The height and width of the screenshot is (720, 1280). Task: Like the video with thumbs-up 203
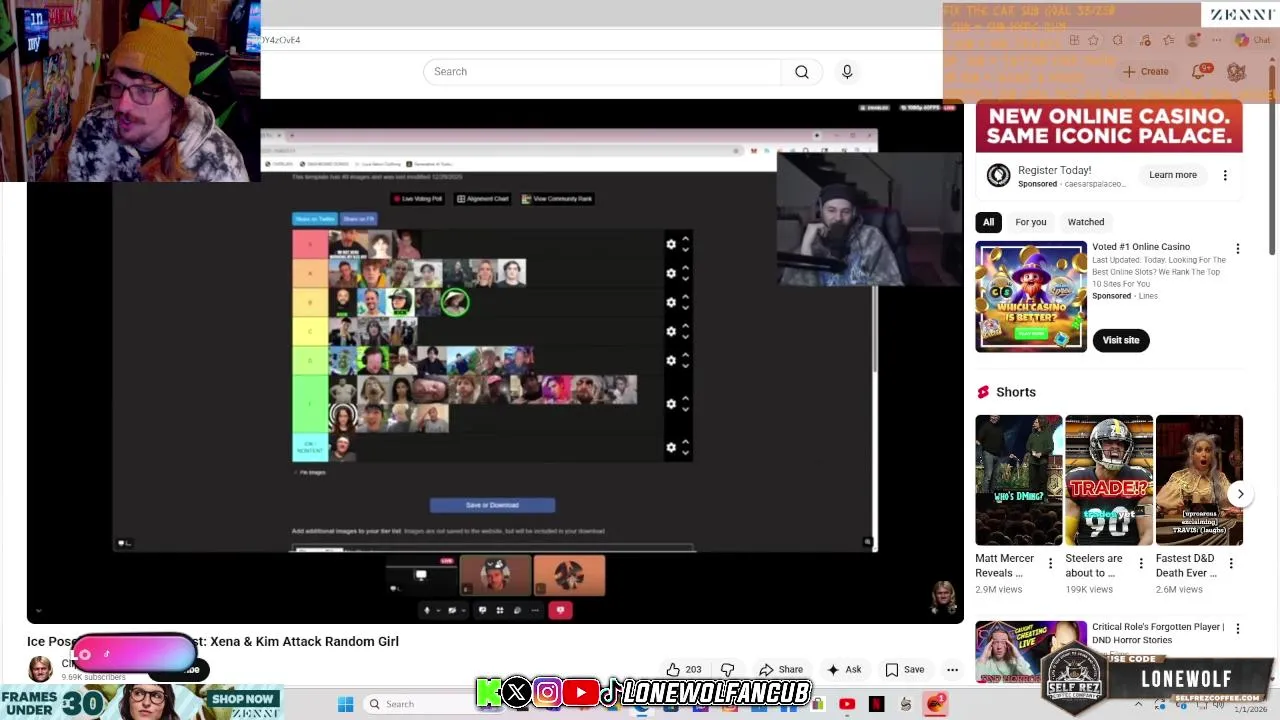[684, 670]
